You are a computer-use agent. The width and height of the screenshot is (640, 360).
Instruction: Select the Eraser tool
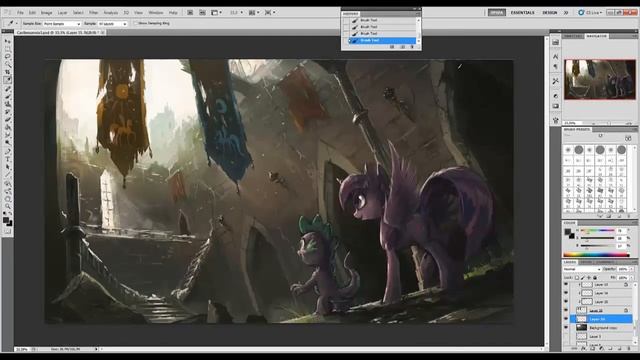7,120
